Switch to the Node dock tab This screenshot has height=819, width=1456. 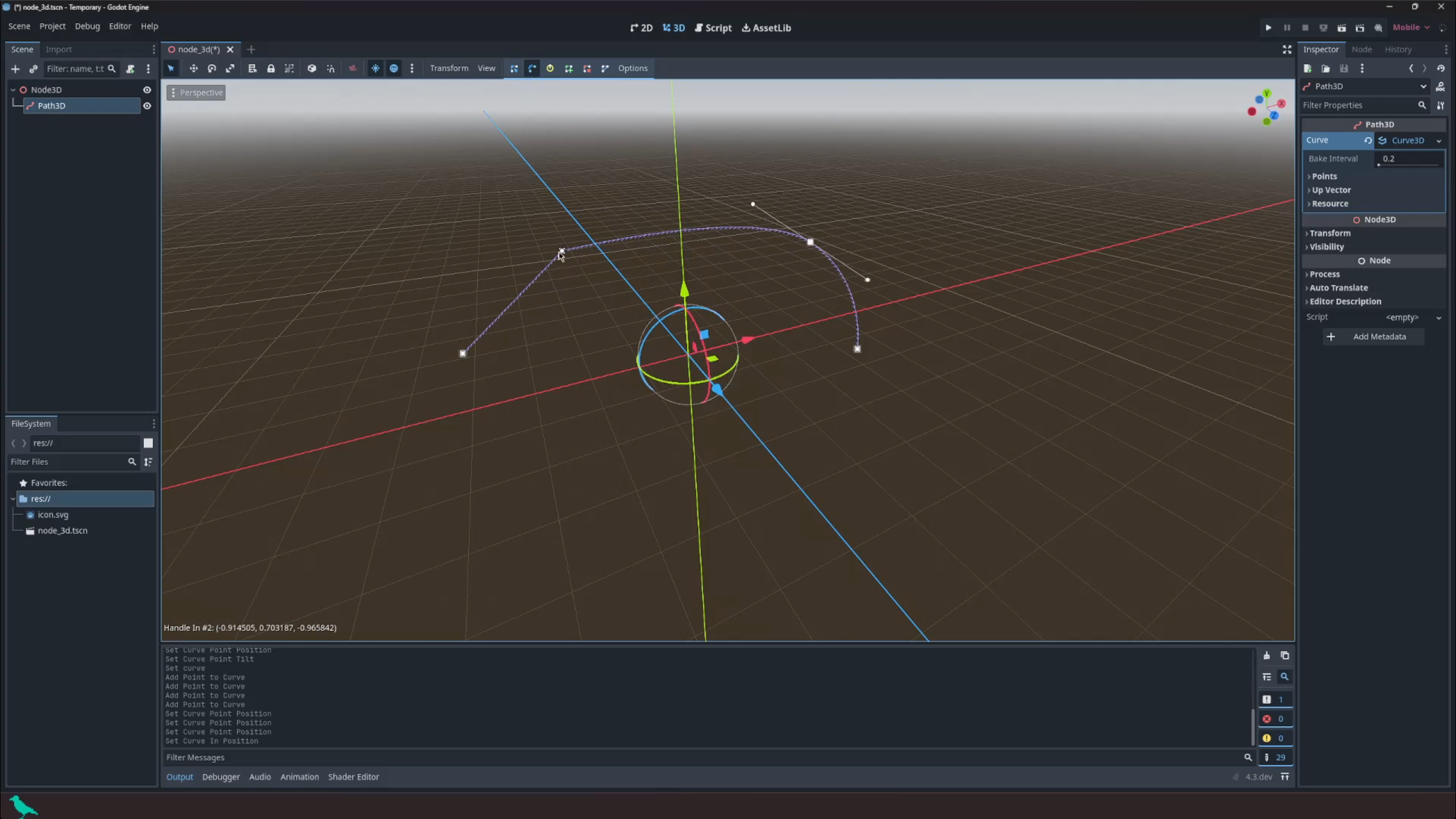pos(1362,49)
